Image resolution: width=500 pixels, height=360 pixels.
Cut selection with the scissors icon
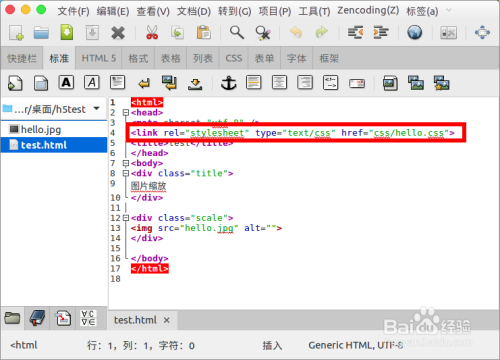152,33
